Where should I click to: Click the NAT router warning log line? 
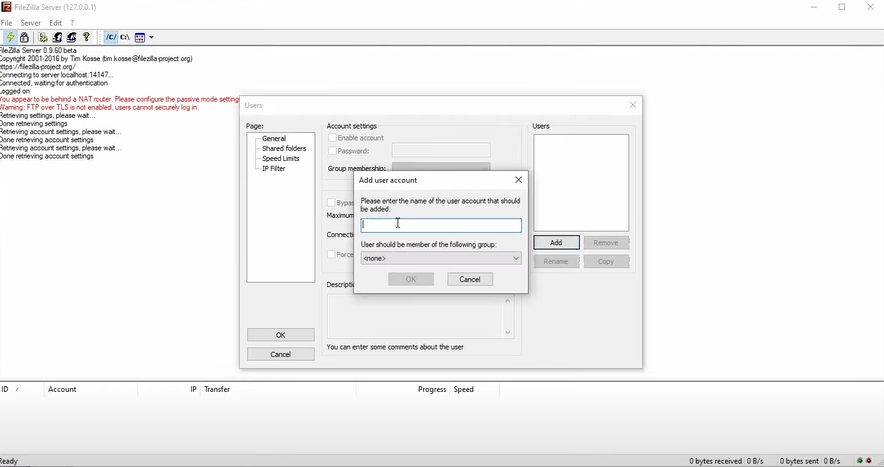120,99
